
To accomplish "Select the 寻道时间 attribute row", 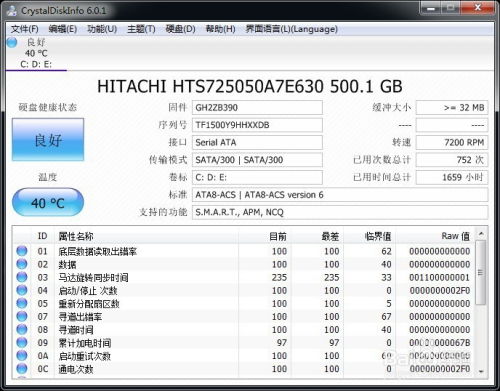I will 244,329.
